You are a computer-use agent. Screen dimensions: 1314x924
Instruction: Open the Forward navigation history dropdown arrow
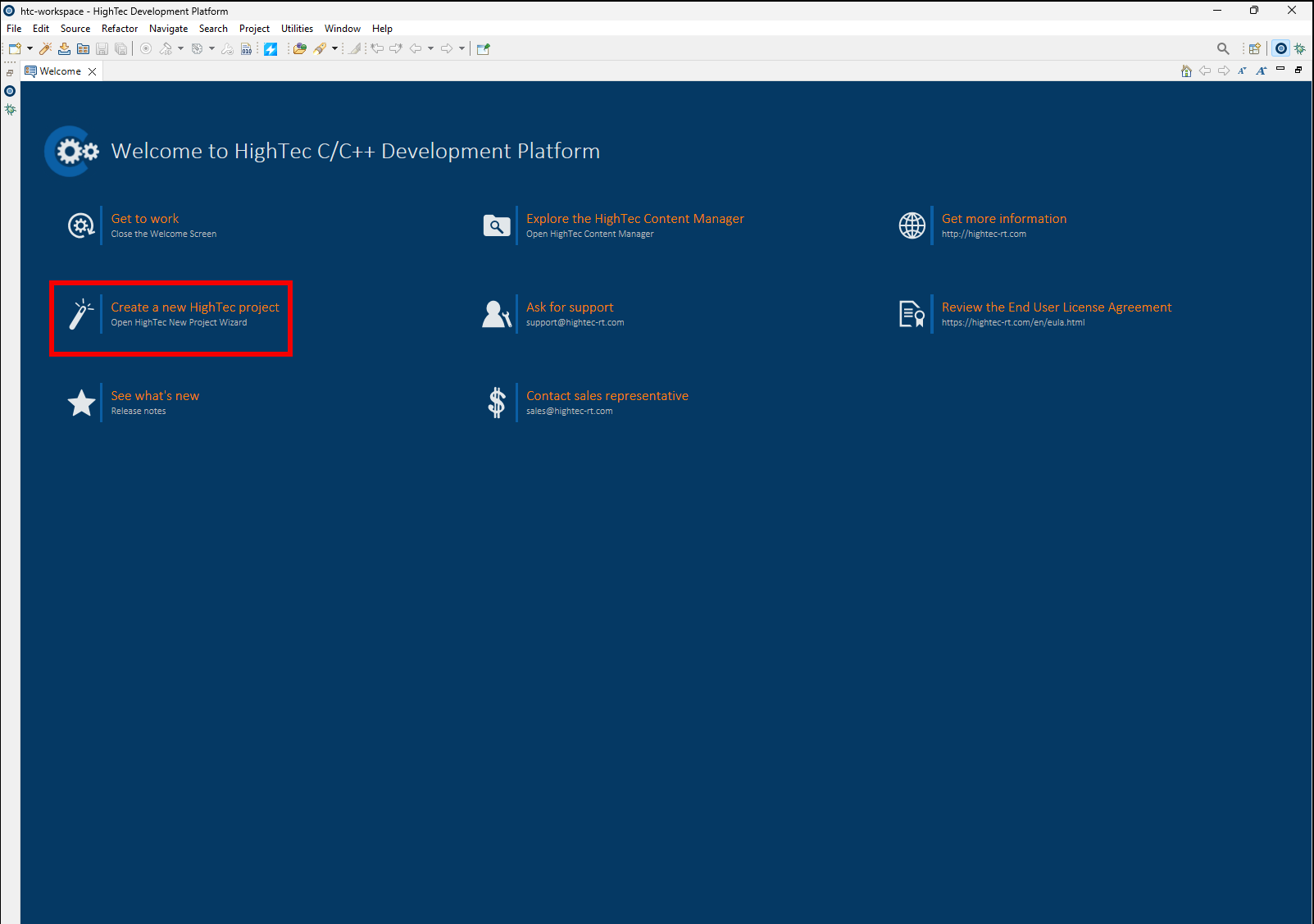pos(461,49)
